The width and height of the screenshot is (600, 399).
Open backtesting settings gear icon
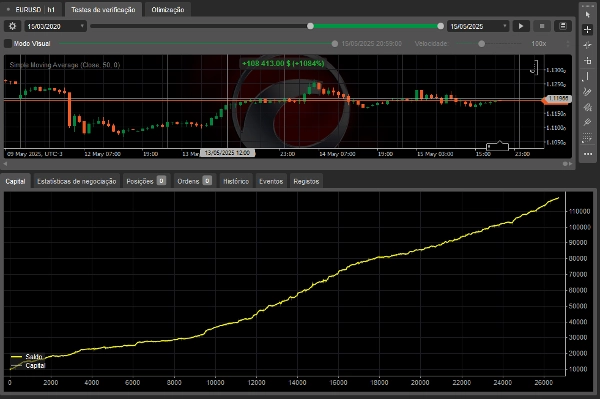point(12,26)
